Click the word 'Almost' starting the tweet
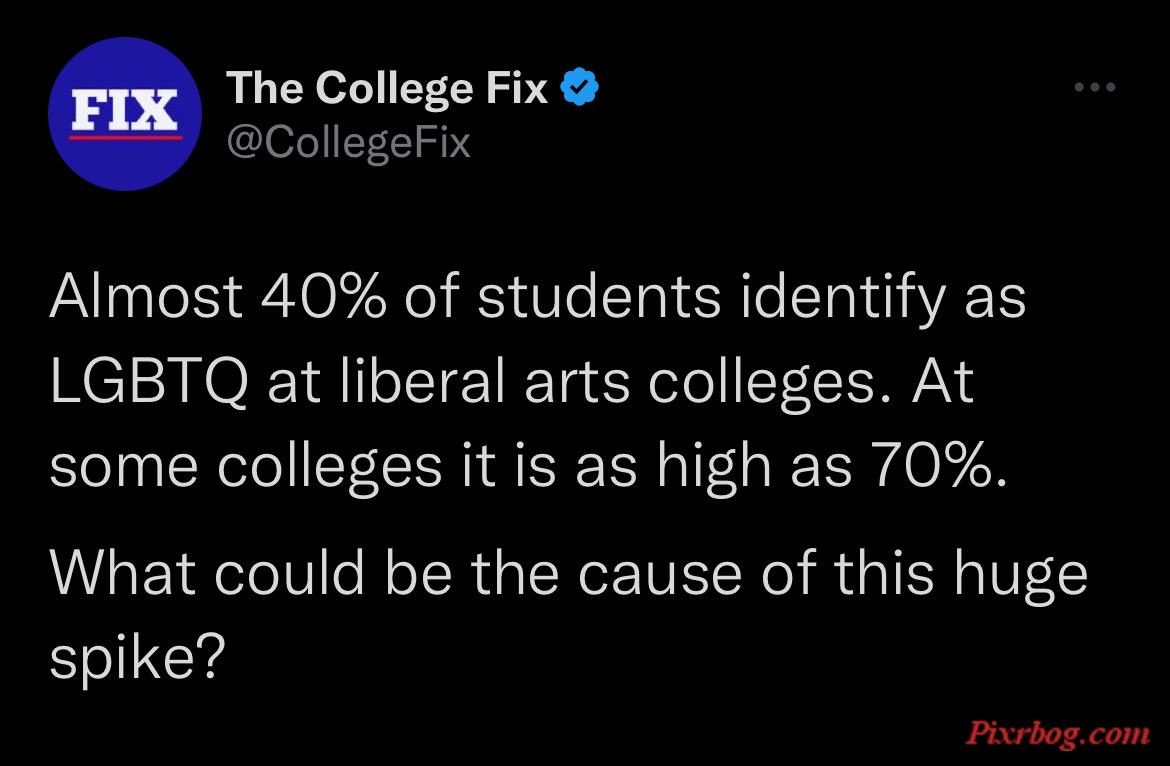The width and height of the screenshot is (1170, 766). pyautogui.click(x=146, y=295)
